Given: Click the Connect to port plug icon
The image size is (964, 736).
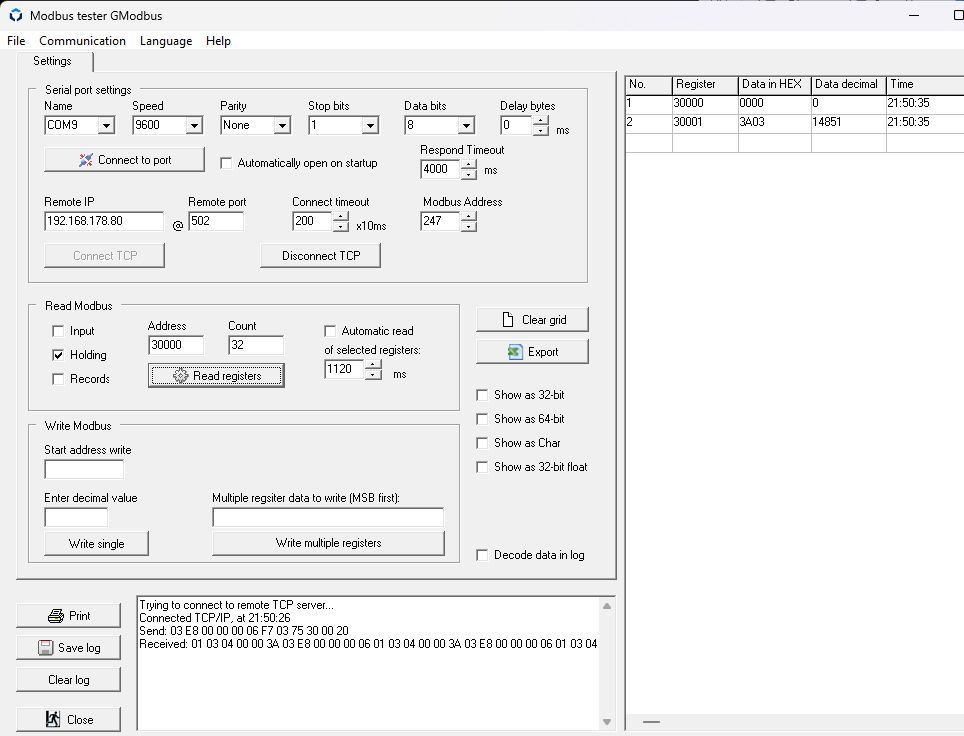Looking at the screenshot, I should 85,160.
